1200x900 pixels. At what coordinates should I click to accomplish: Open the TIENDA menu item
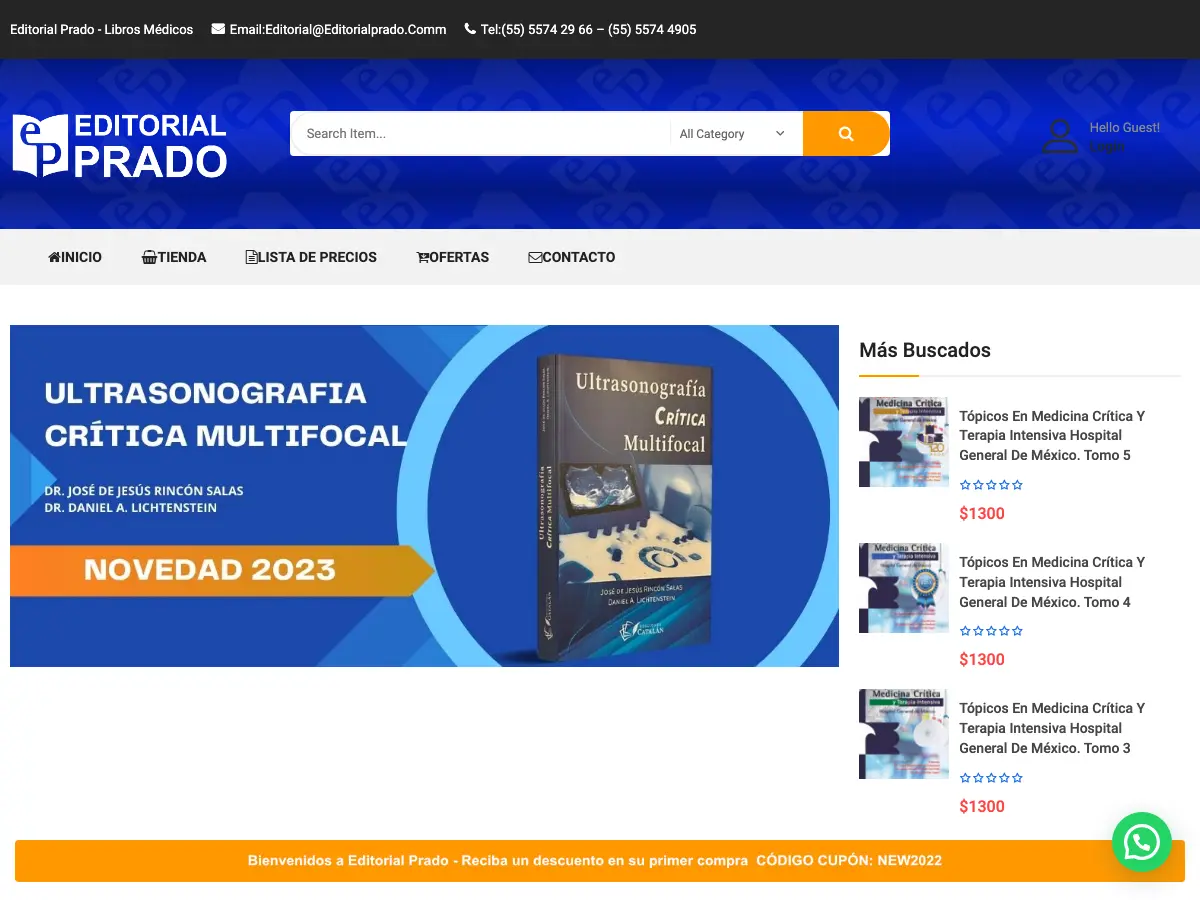click(174, 257)
